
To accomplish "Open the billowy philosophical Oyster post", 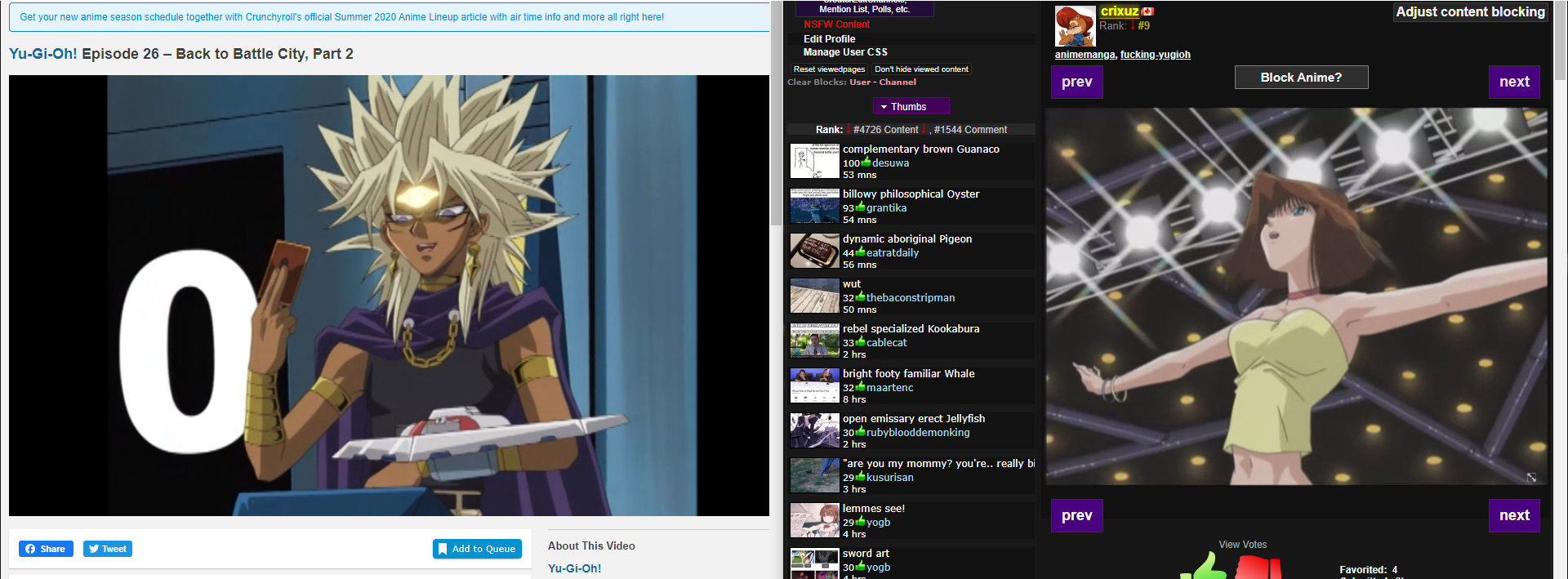I will [x=911, y=194].
